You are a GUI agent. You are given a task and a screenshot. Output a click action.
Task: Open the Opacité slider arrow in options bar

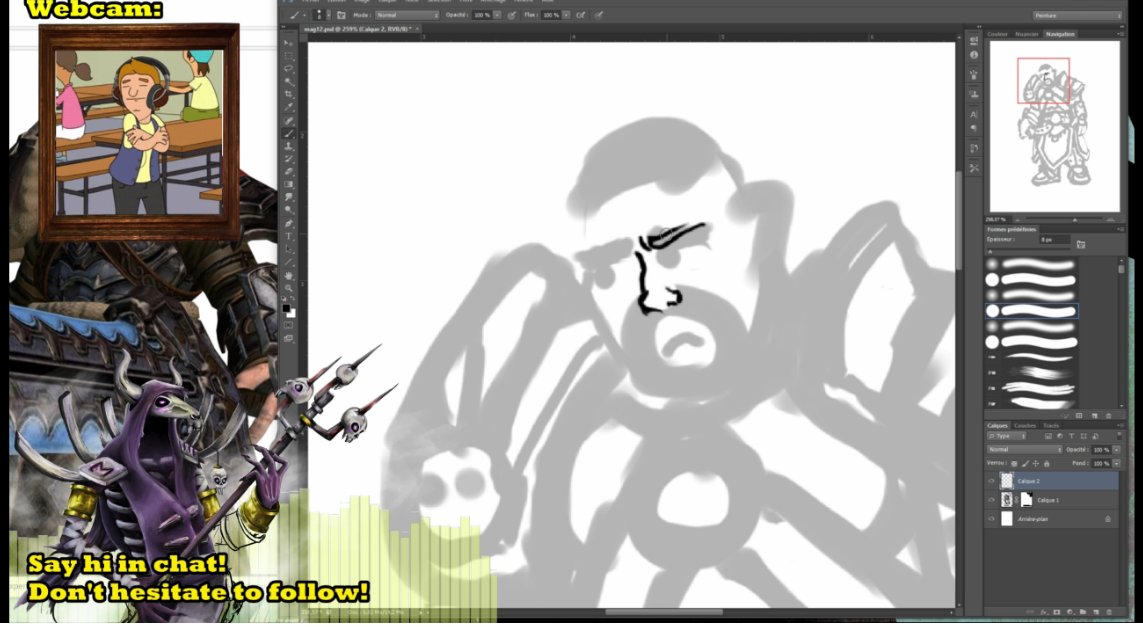coord(496,15)
